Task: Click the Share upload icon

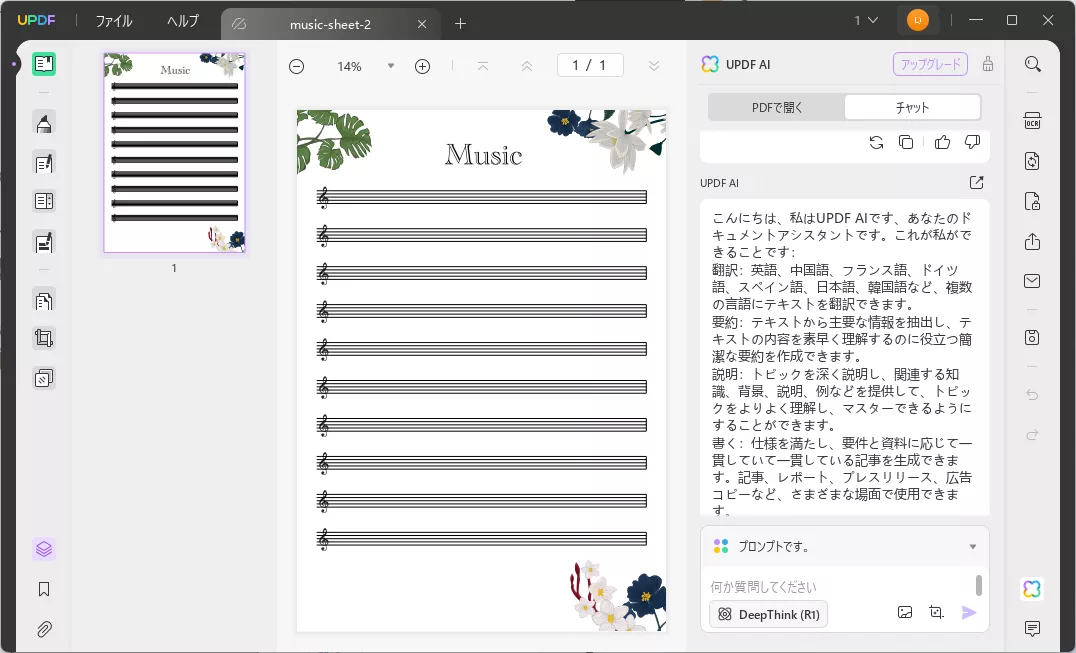Action: pyautogui.click(x=1033, y=241)
